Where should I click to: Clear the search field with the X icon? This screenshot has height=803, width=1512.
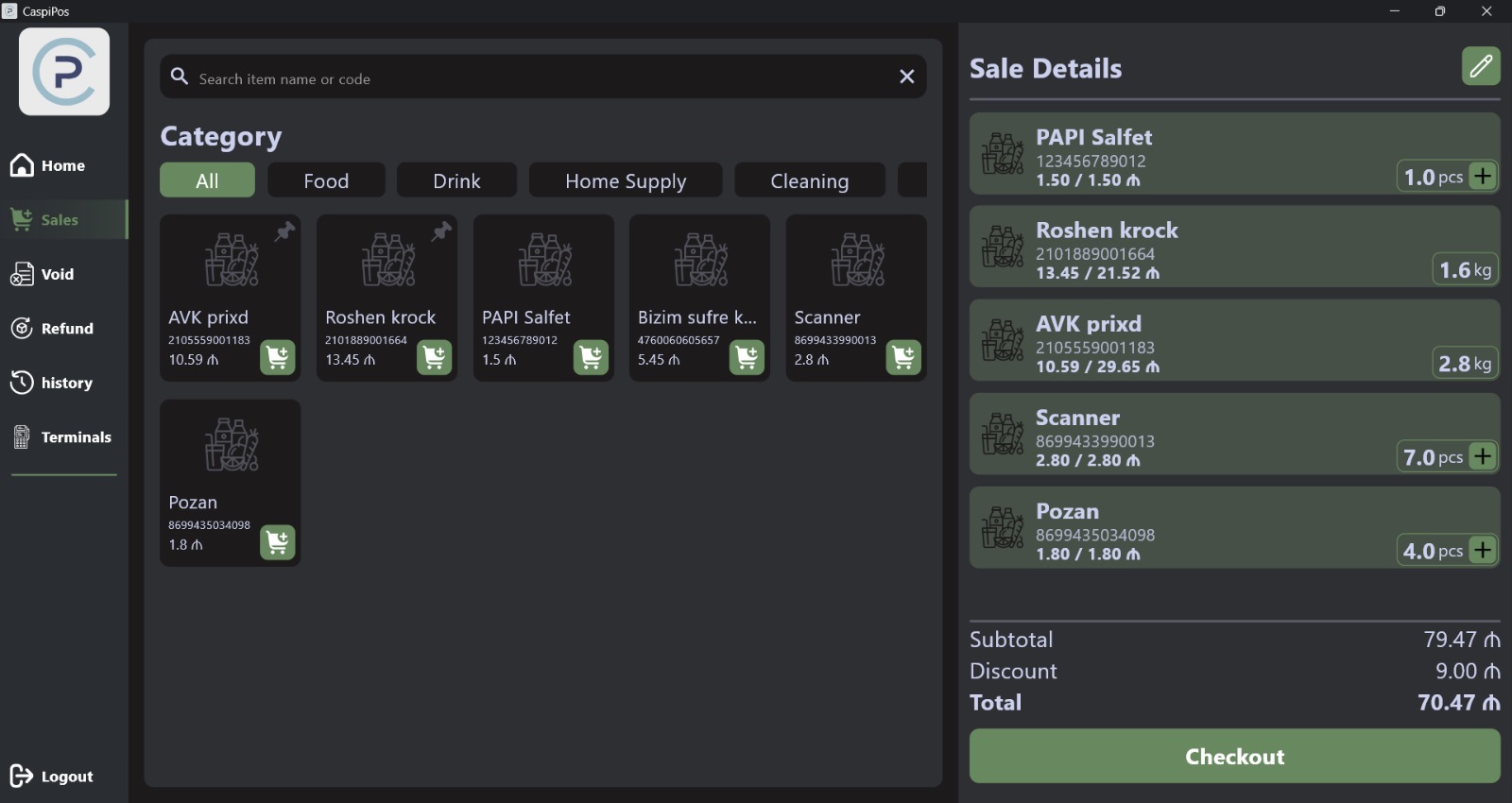pos(906,77)
